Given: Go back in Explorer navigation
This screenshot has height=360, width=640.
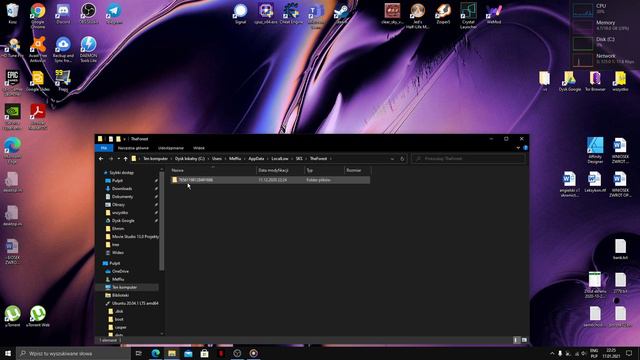Looking at the screenshot, I should click(x=101, y=158).
